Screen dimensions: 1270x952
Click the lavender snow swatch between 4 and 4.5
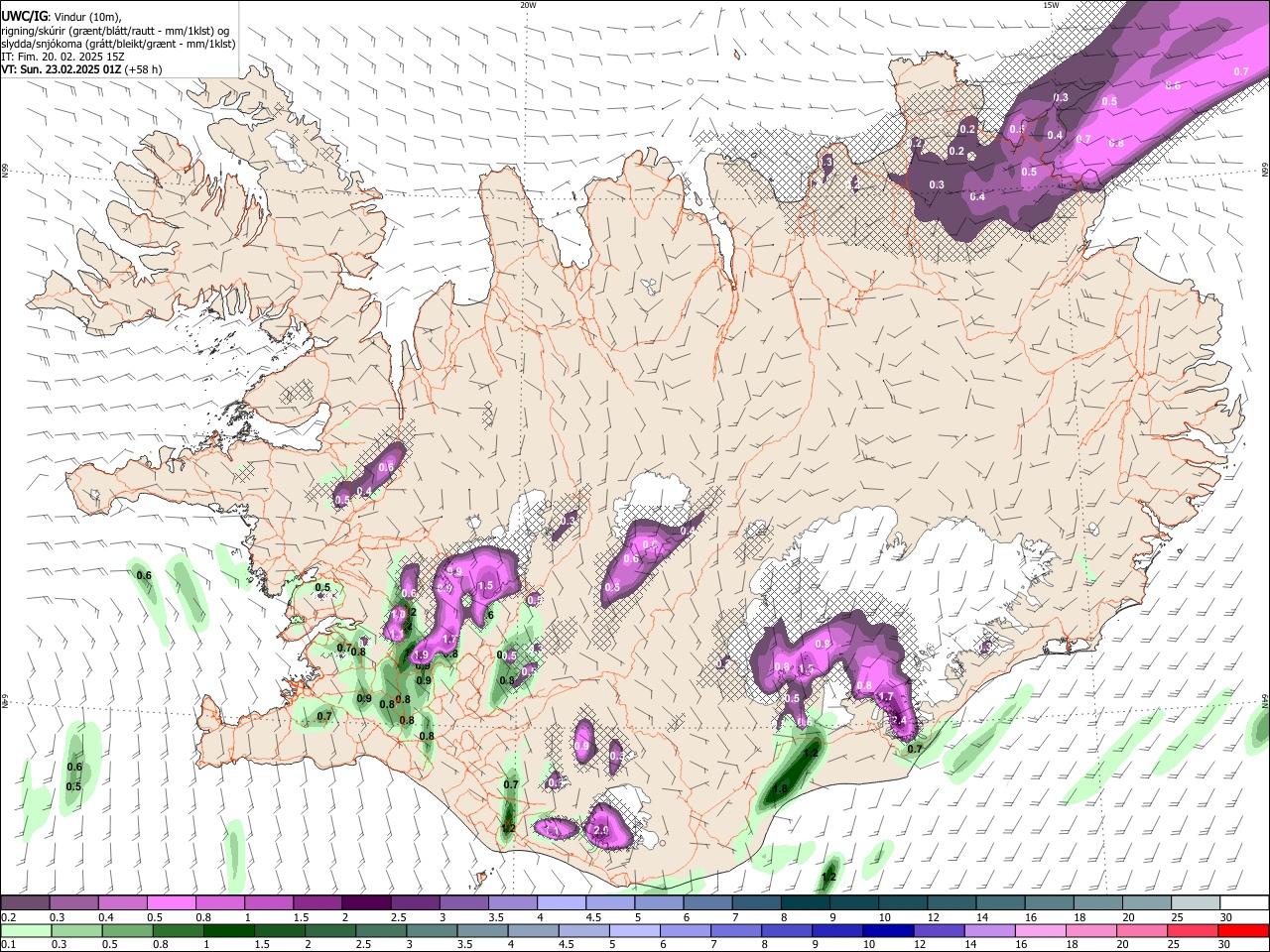[562, 903]
